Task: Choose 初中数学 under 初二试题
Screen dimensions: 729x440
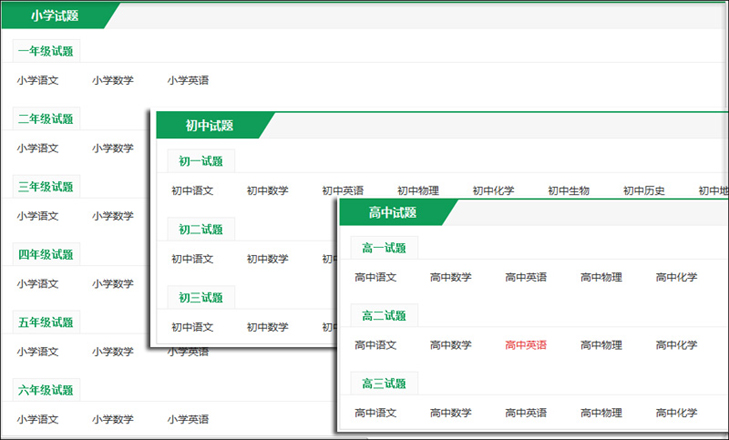Action: point(267,259)
